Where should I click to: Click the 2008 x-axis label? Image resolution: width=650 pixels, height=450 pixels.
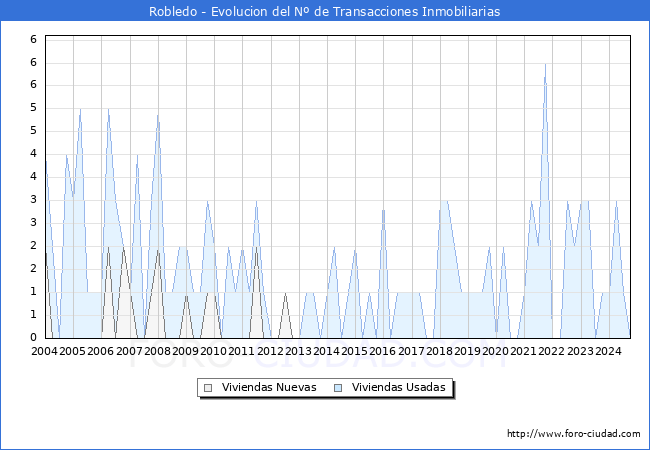[158, 351]
